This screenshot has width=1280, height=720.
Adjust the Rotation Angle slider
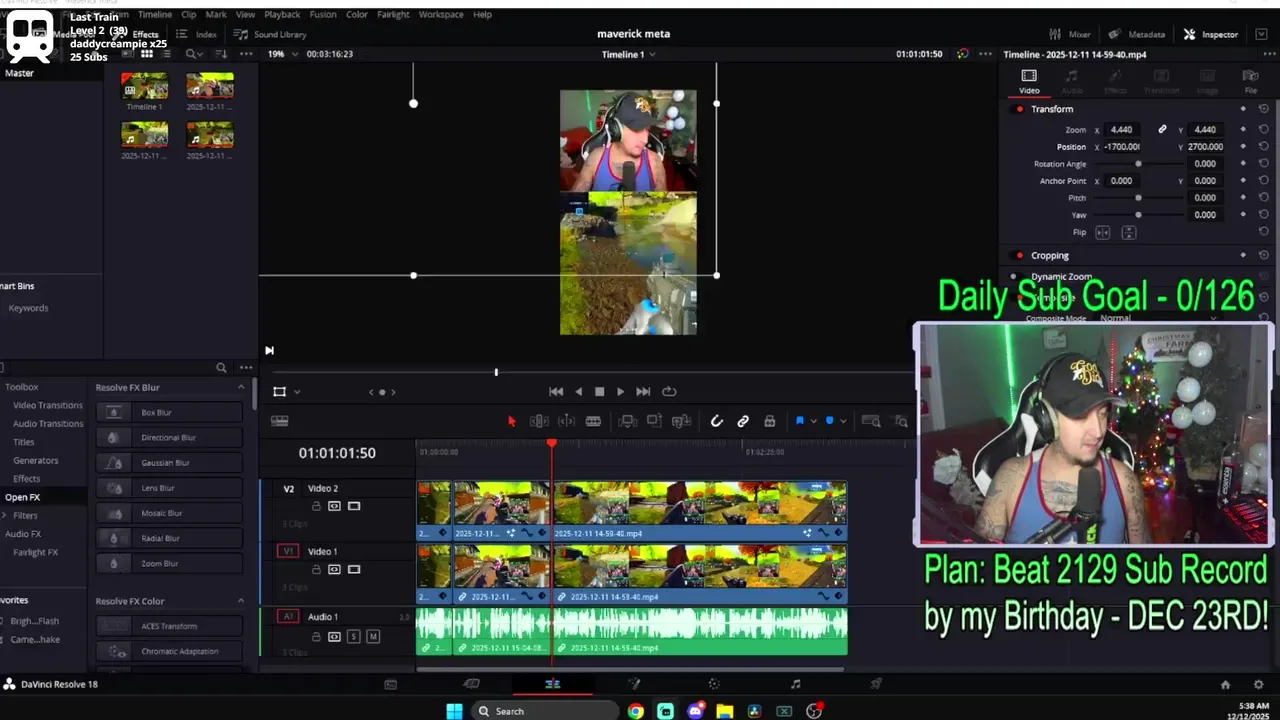(1138, 164)
